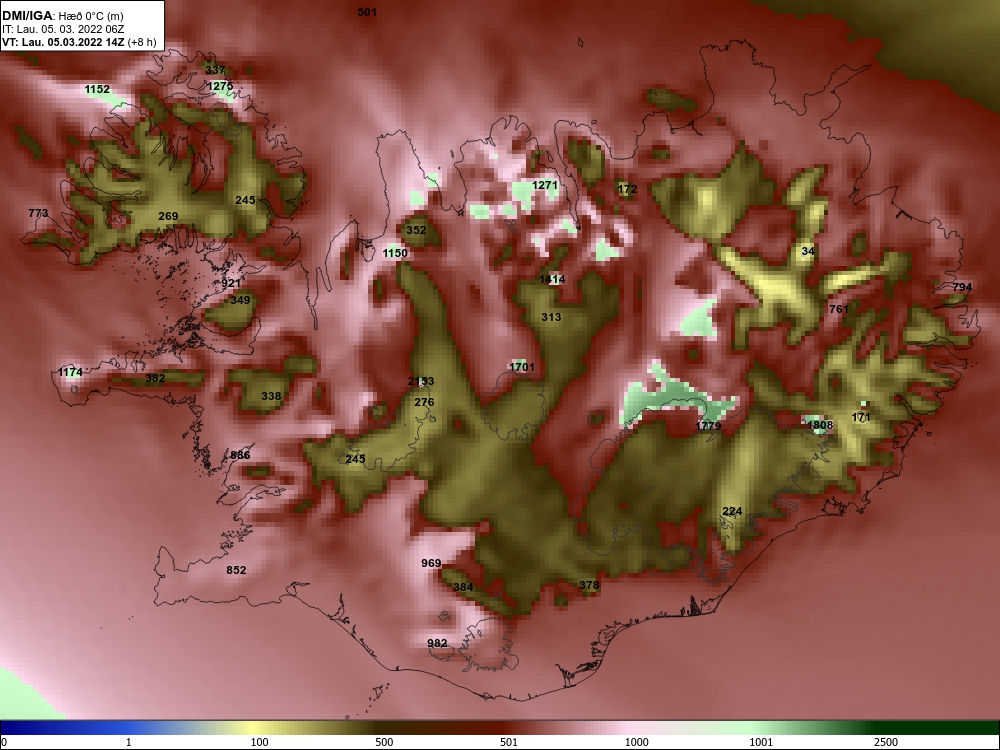Click the map value 794
The width and height of the screenshot is (1000, 750).
pyautogui.click(x=962, y=288)
